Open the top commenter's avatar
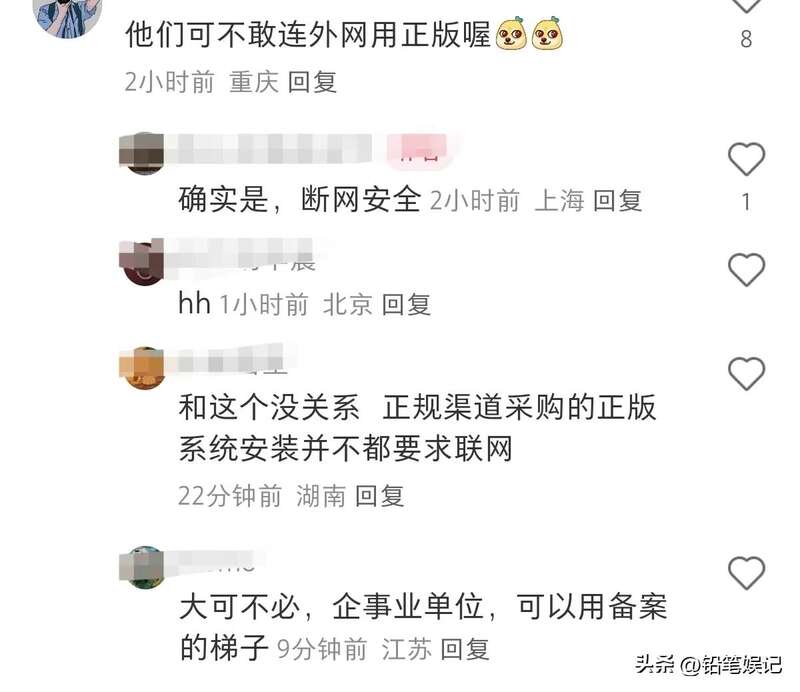Screen dimensions: 800x692 click(x=67, y=18)
